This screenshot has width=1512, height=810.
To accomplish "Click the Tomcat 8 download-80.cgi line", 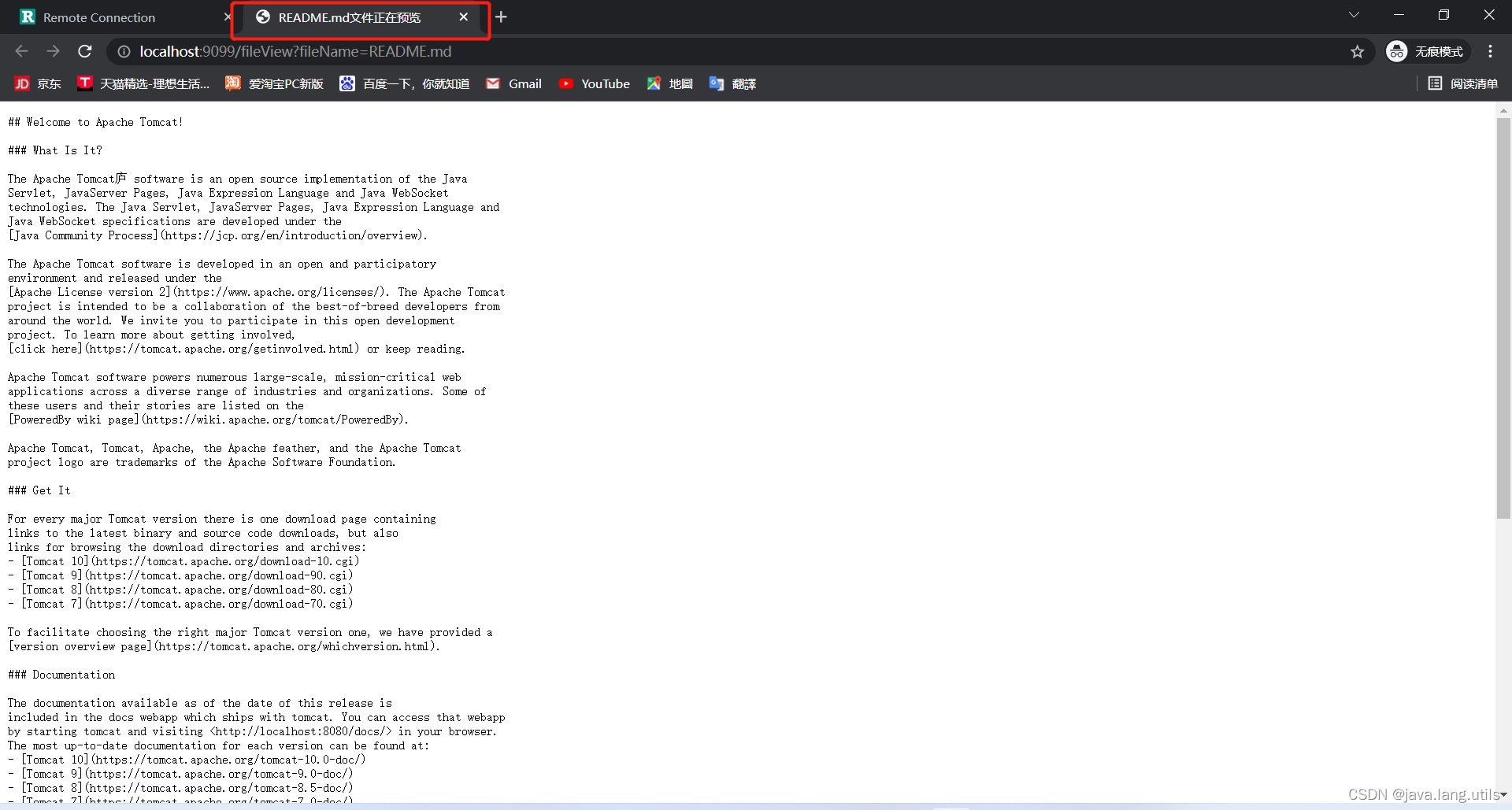I will click(x=180, y=590).
